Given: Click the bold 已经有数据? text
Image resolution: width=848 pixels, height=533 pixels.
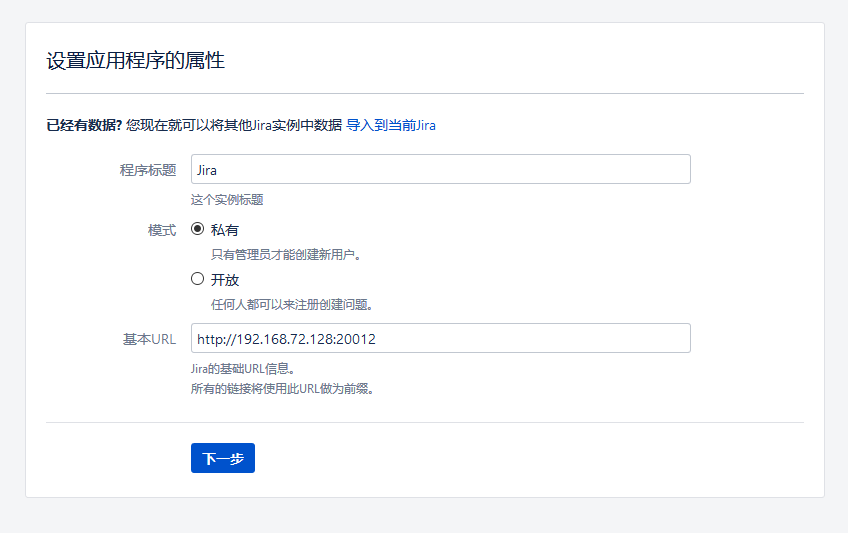Looking at the screenshot, I should (x=84, y=125).
